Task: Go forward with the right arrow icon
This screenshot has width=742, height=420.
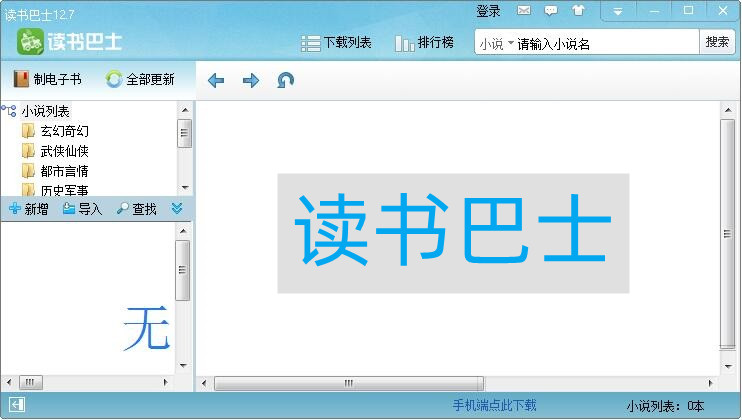Action: coord(251,80)
